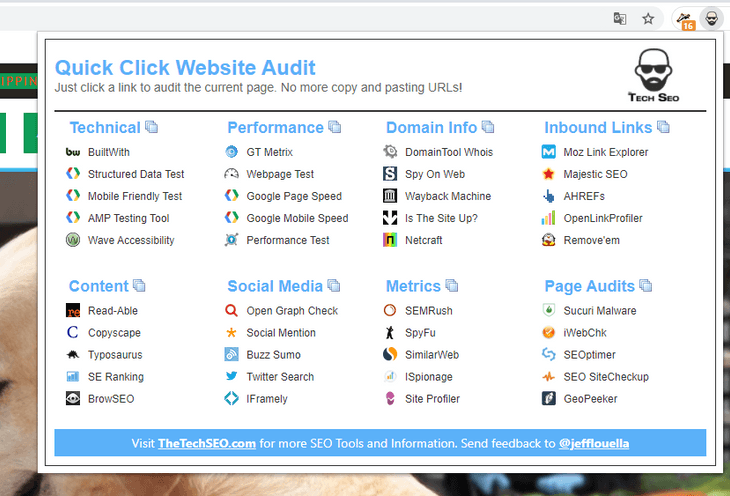Click the Majestic SEO star icon
Image resolution: width=730 pixels, height=496 pixels.
pos(549,174)
